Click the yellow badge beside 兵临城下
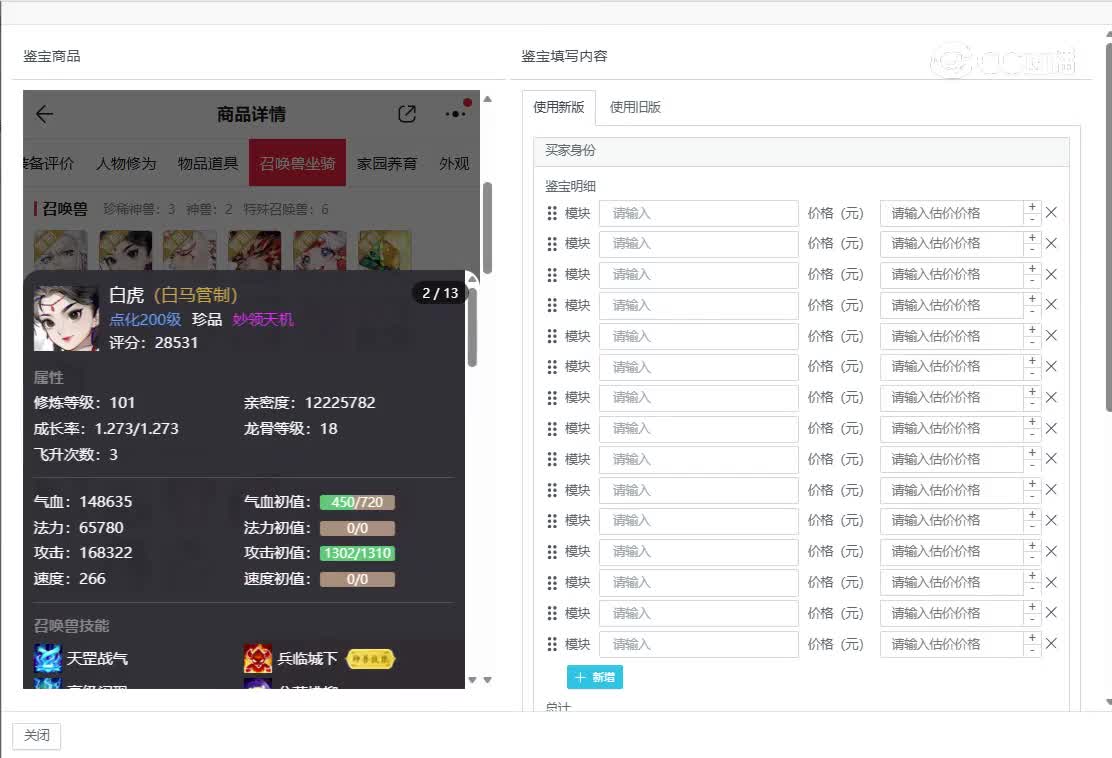The width and height of the screenshot is (1112, 758). [370, 659]
